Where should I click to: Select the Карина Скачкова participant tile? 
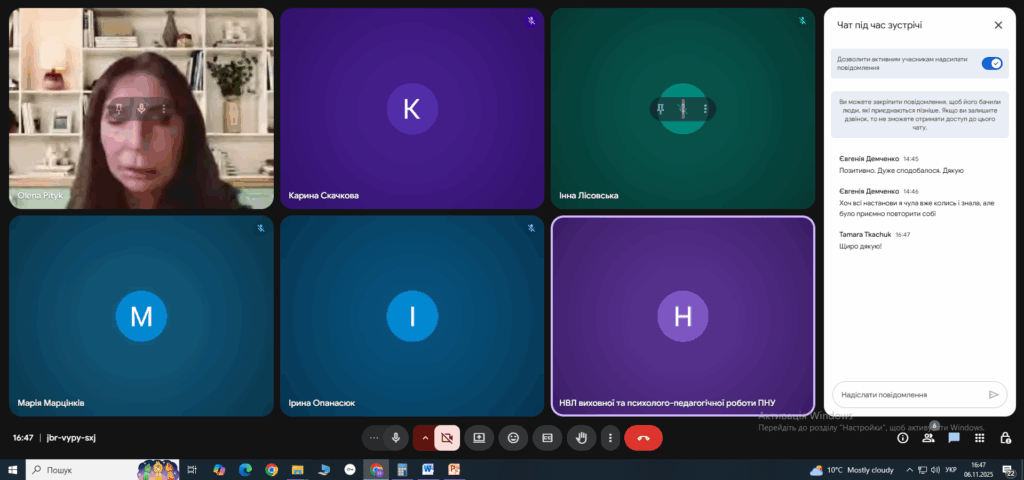[412, 108]
